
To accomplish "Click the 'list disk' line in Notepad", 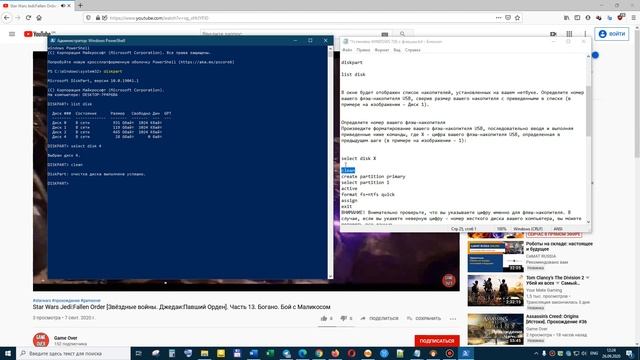I will point(353,74).
